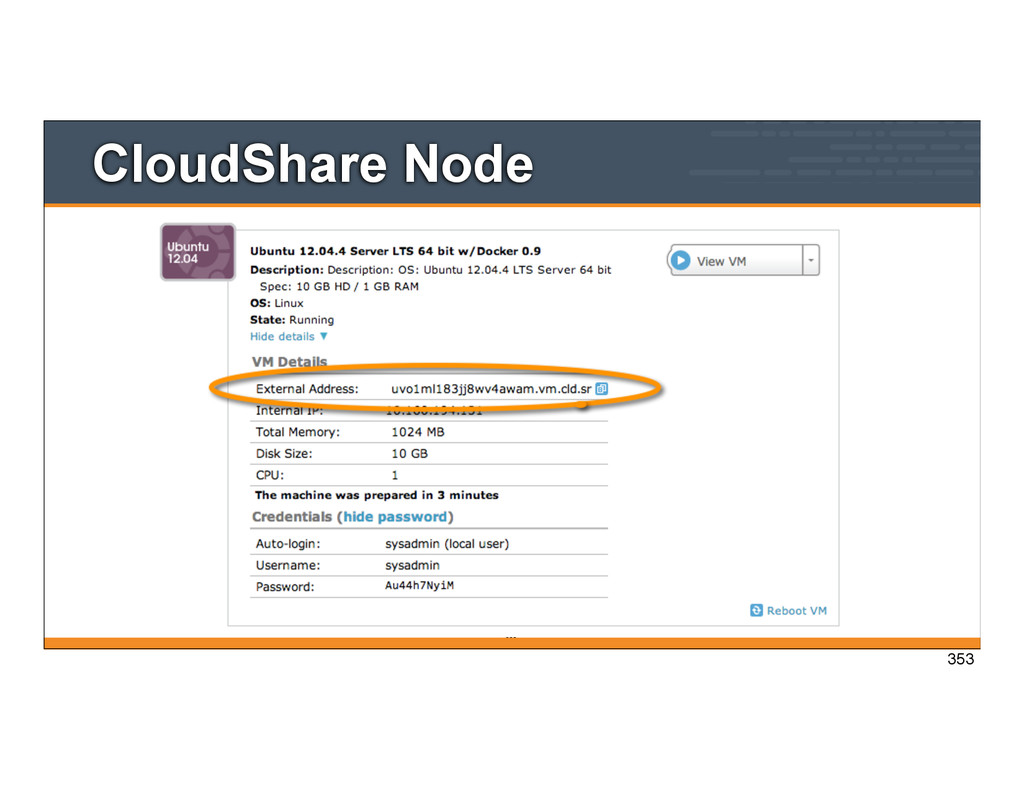Click the Description: OS Ubuntu LTS Server line
Screen dimensions: 1024x791
pyautogui.click(x=430, y=269)
